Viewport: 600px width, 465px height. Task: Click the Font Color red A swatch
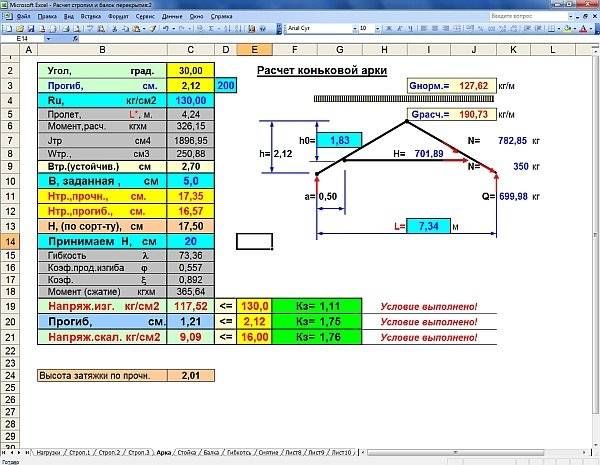pos(583,29)
